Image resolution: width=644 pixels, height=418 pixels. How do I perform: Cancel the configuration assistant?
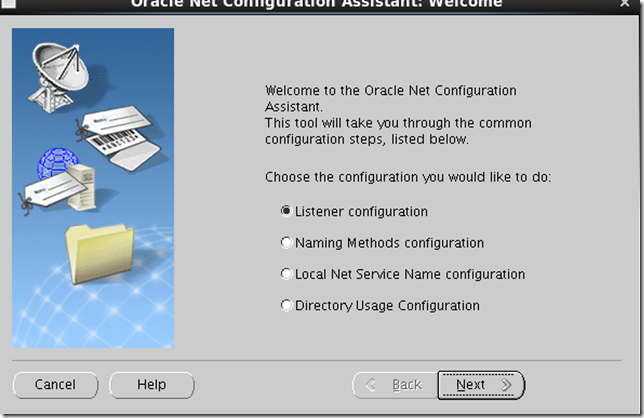(55, 385)
